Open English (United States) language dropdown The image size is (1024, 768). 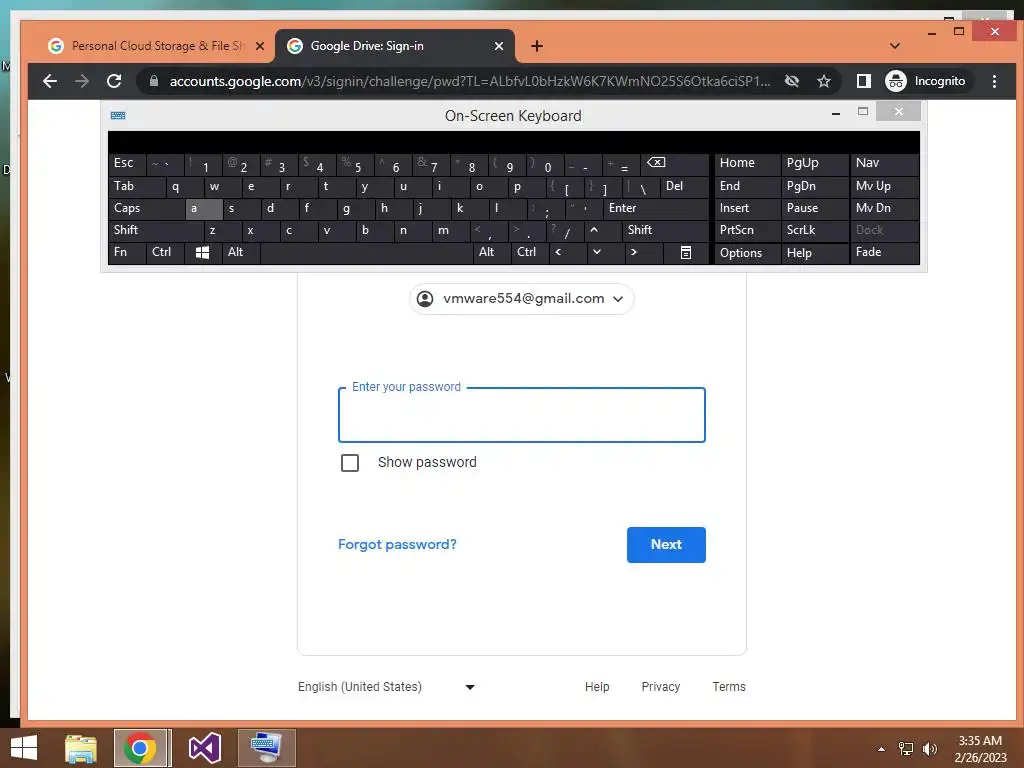[386, 687]
